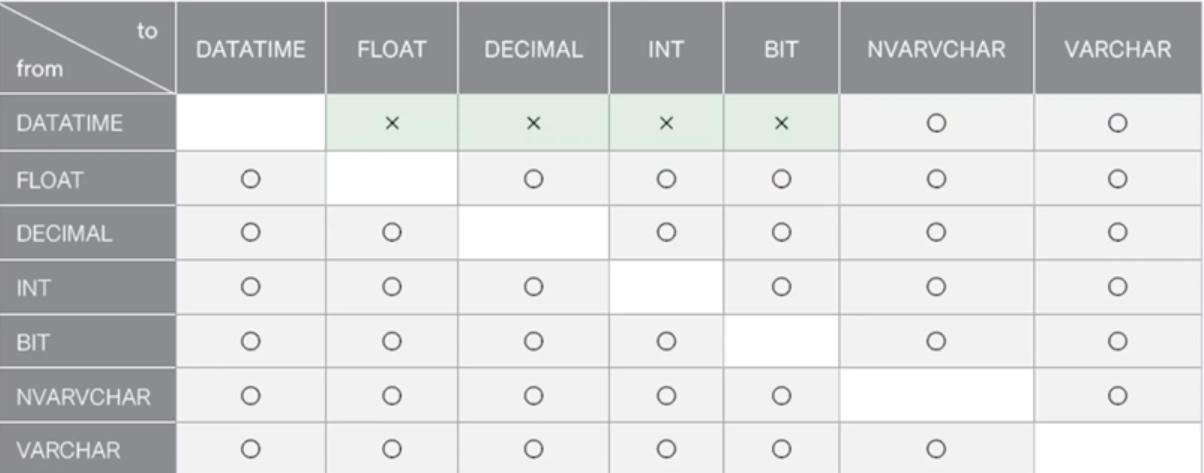The image size is (1204, 473).
Task: Click the circle for NVARVCHAR to BIT
Action: point(781,395)
